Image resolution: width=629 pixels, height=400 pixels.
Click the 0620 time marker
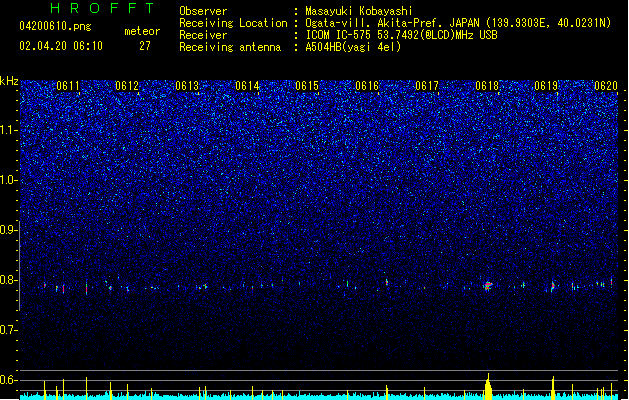pos(606,86)
